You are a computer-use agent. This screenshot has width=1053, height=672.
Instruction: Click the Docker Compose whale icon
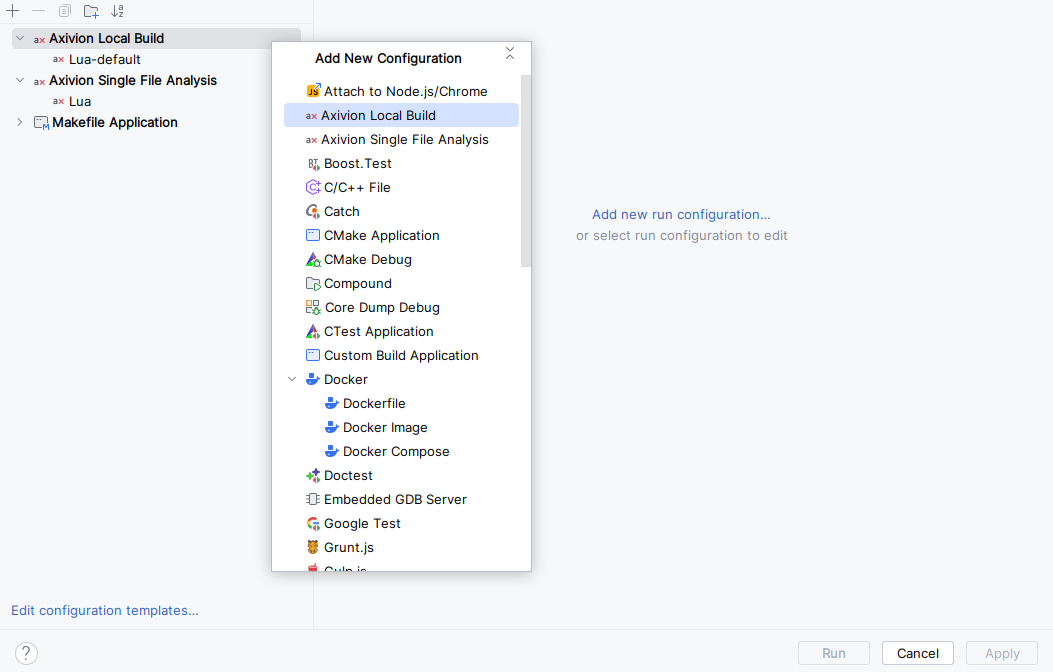(332, 452)
